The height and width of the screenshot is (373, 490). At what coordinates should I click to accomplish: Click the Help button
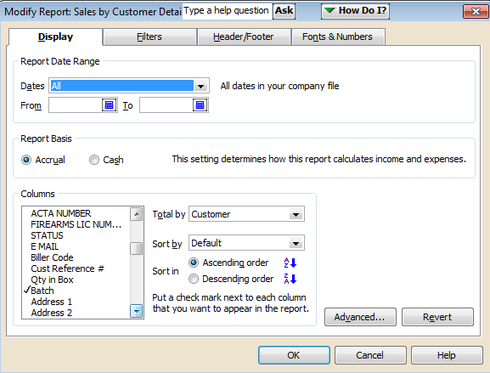[x=447, y=355]
